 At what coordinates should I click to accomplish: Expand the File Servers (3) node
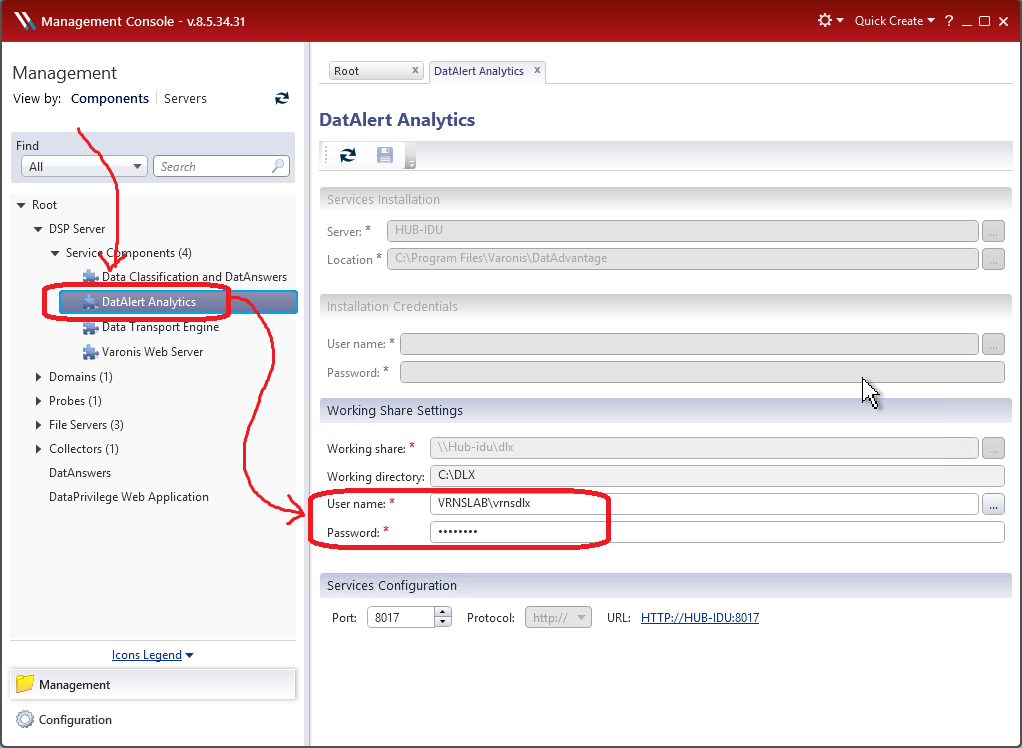[38, 425]
